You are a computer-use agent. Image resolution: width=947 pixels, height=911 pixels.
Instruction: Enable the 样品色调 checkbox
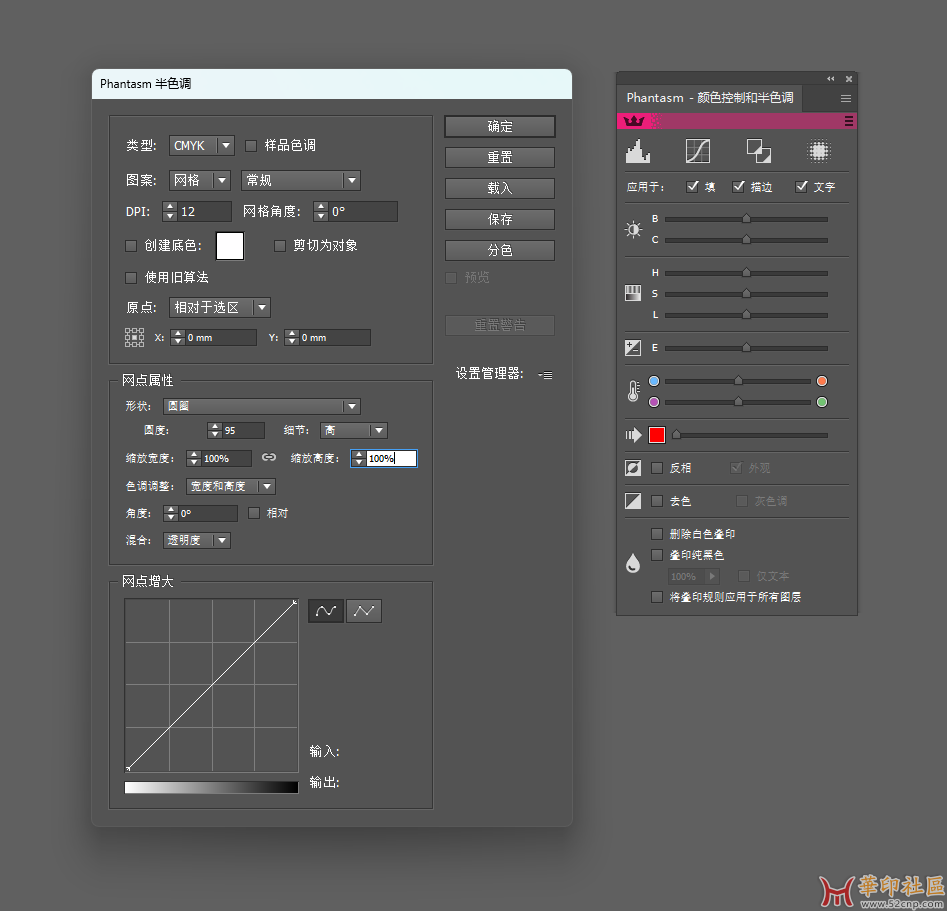point(251,146)
